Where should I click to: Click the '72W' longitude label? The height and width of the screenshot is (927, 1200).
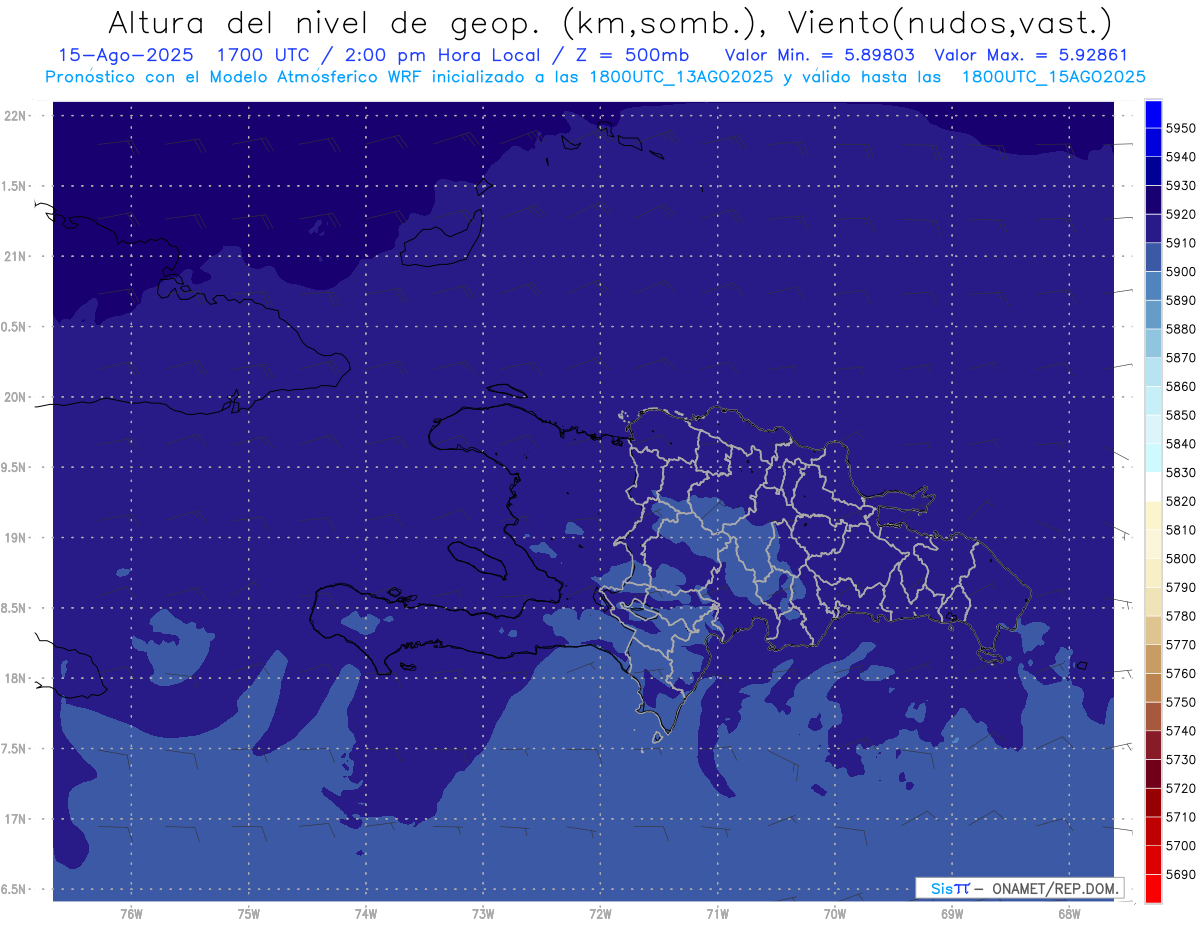coord(600,914)
